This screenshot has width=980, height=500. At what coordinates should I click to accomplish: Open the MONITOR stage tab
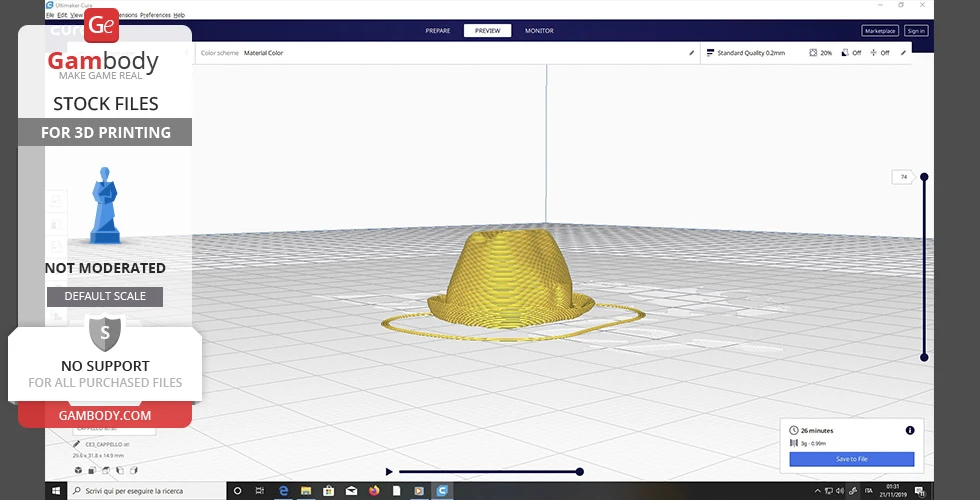coord(539,31)
